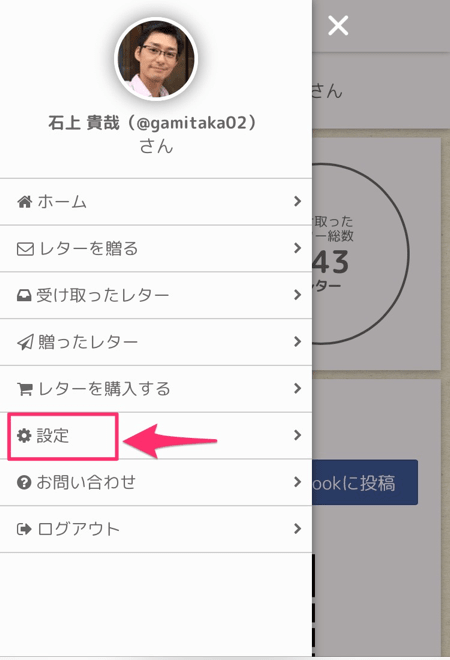Click the envelope icon for レターを贈る
The height and width of the screenshot is (660, 450).
pyautogui.click(x=25, y=249)
